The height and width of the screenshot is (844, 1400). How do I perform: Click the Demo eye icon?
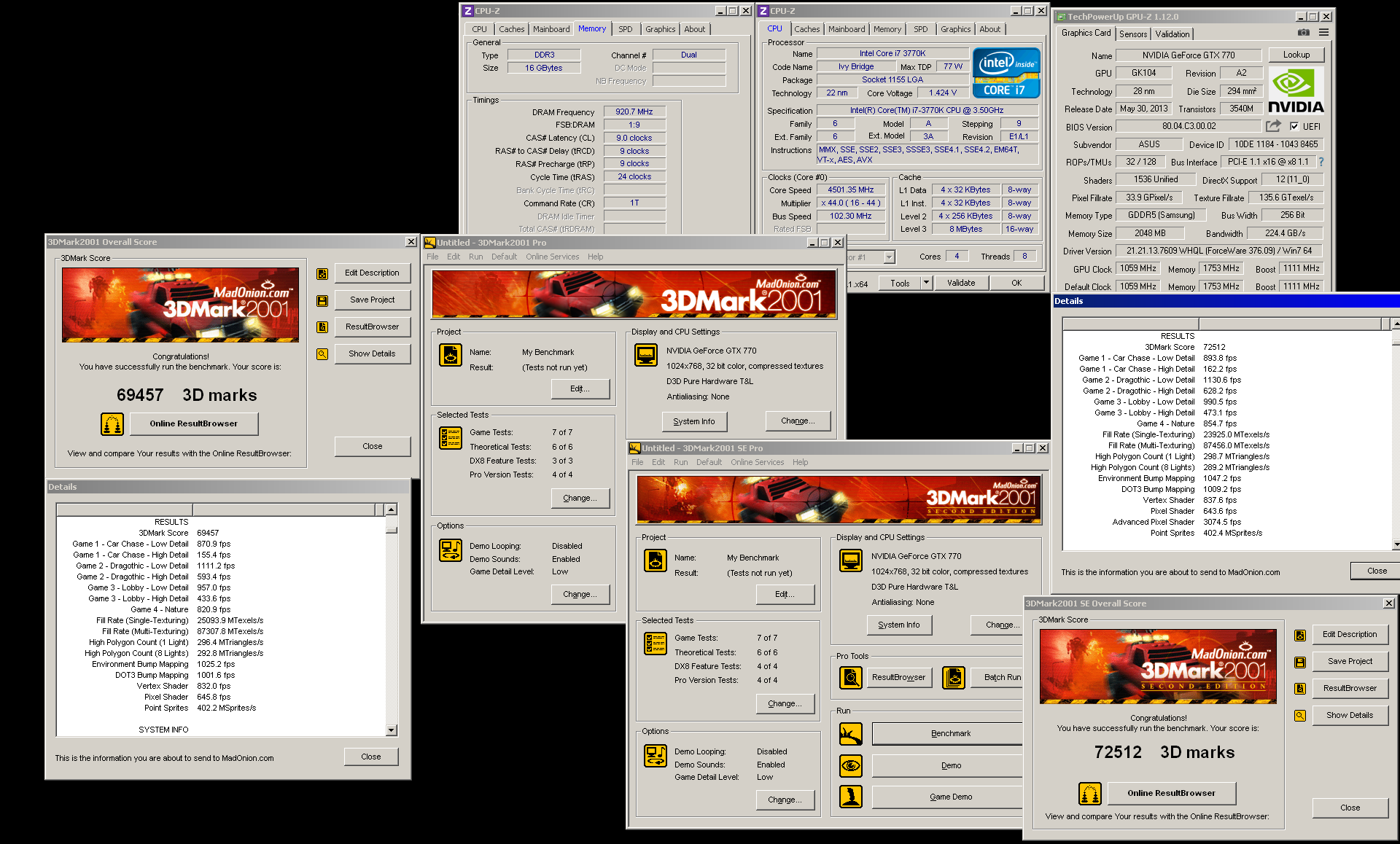(851, 765)
